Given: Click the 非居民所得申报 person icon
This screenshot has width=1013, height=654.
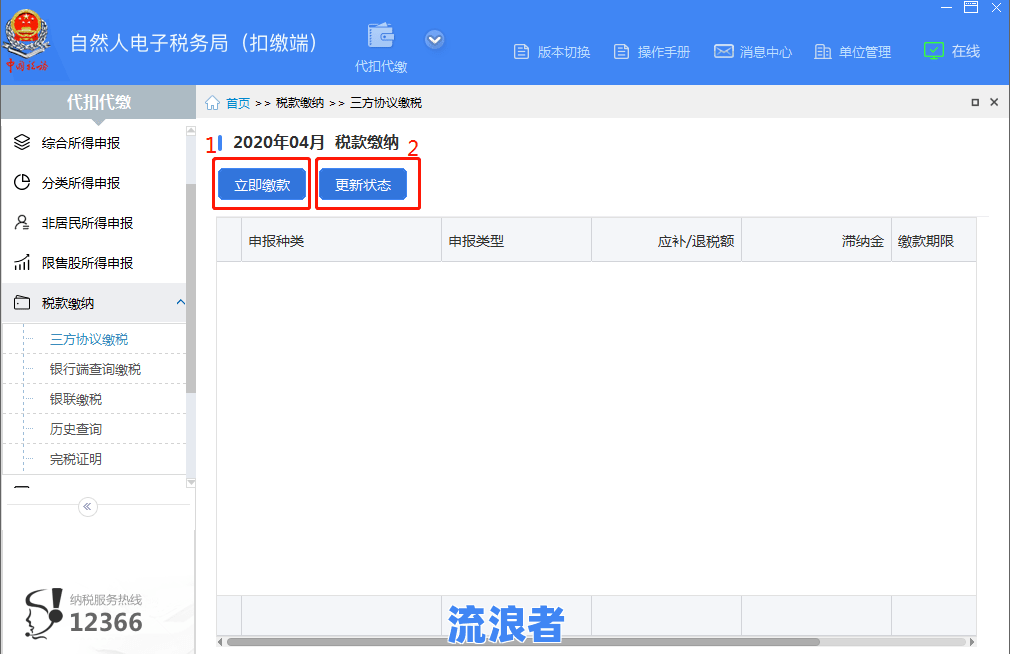Looking at the screenshot, I should coord(22,222).
